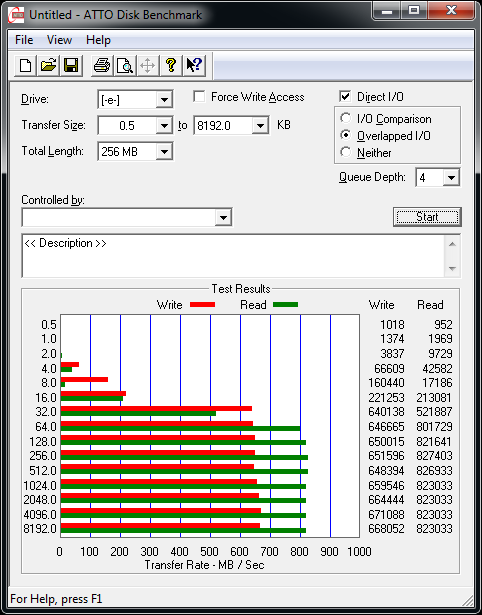Click the Start button
The width and height of the screenshot is (482, 615).
click(427, 217)
